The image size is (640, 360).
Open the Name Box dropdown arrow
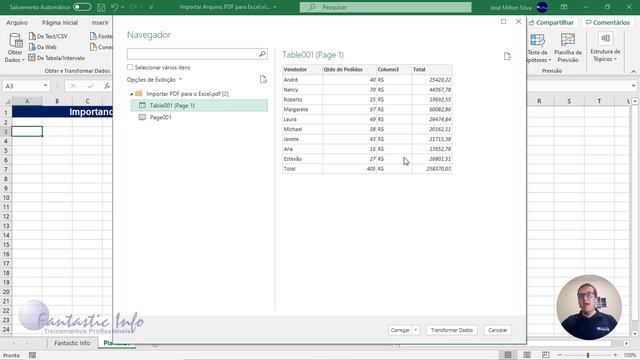click(45, 86)
